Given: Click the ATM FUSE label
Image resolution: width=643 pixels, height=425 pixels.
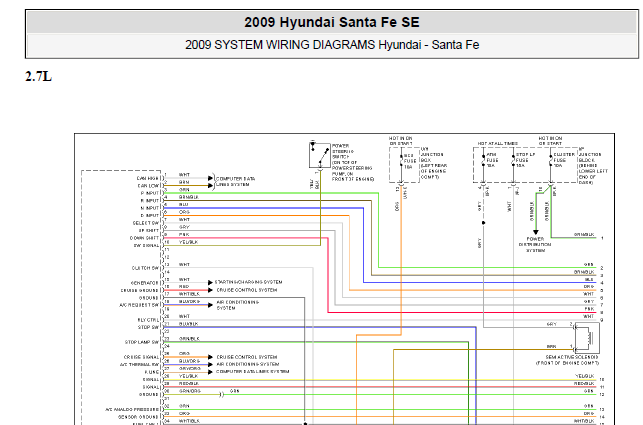Looking at the screenshot, I should (x=492, y=160).
